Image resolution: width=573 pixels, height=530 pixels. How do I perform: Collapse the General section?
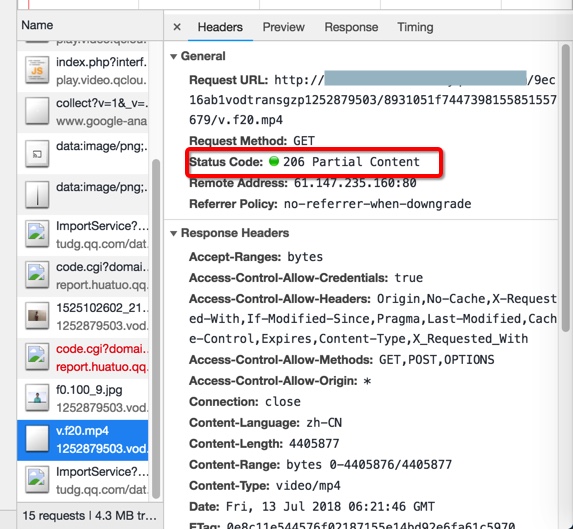[174, 56]
